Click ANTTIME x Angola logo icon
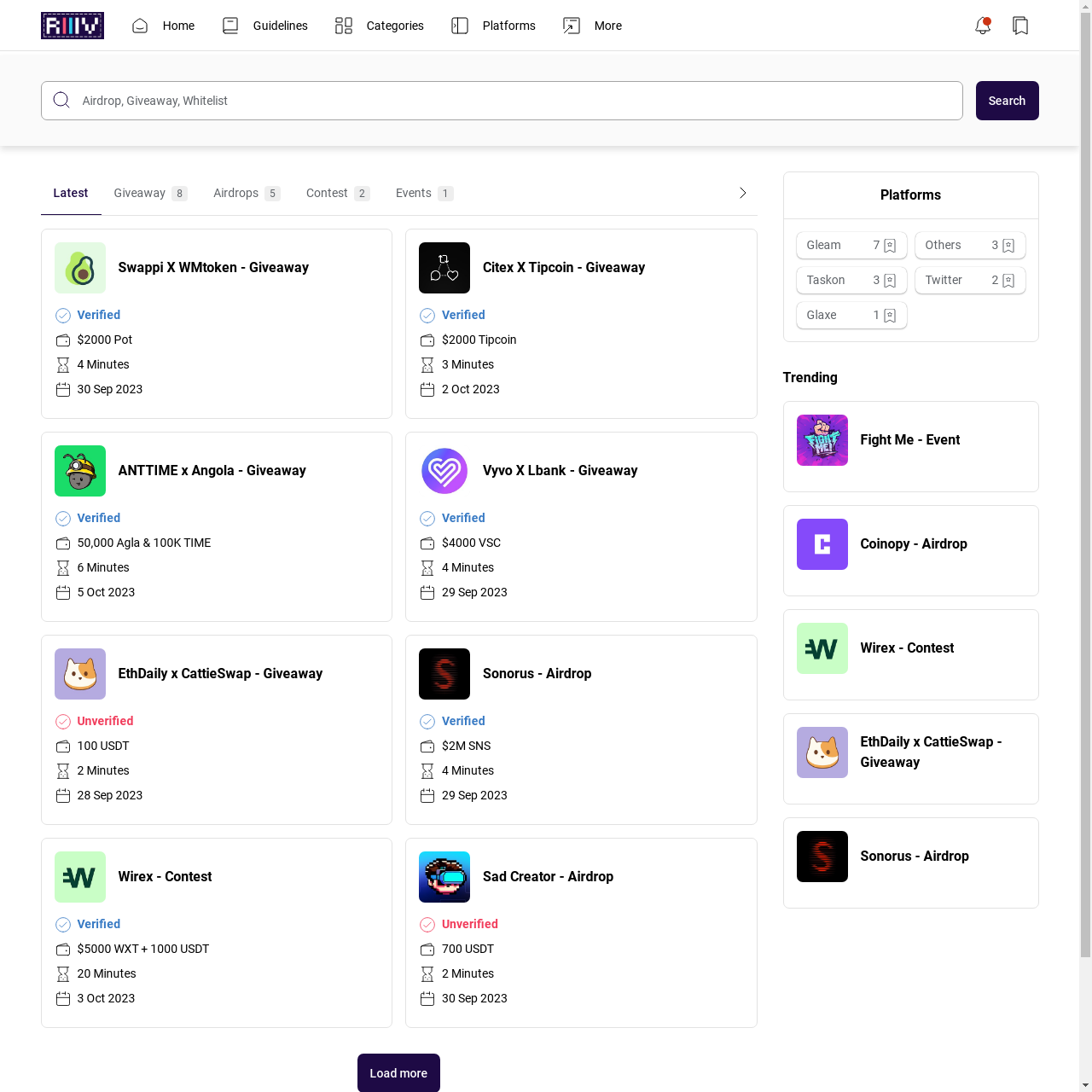1092x1092 pixels. pos(80,471)
